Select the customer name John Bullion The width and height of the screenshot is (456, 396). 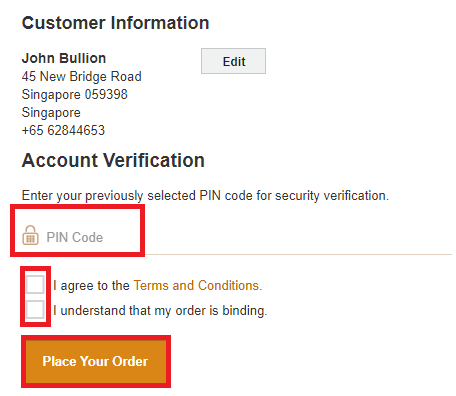pos(64,58)
